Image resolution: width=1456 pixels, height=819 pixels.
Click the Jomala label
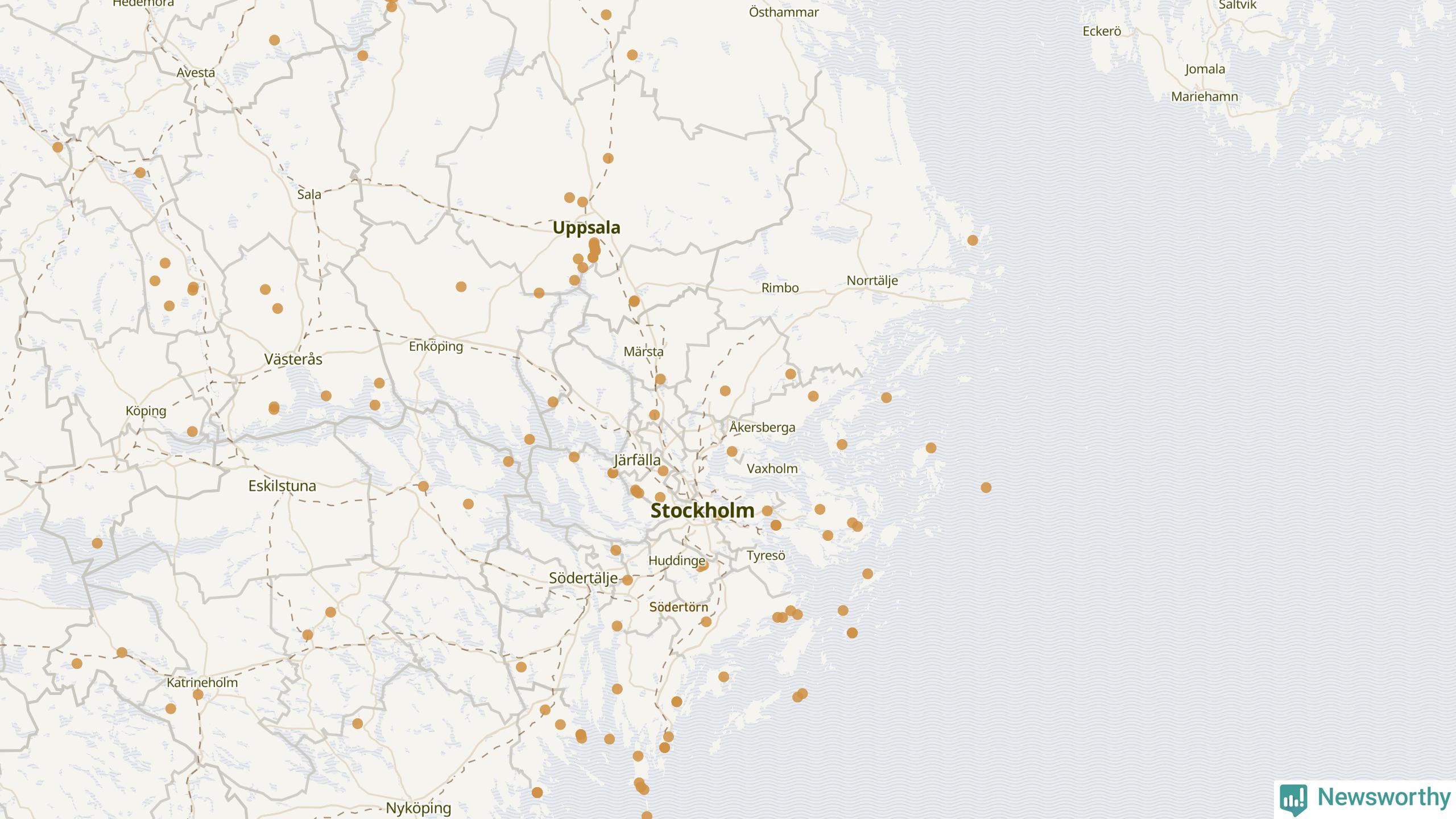[x=1205, y=69]
